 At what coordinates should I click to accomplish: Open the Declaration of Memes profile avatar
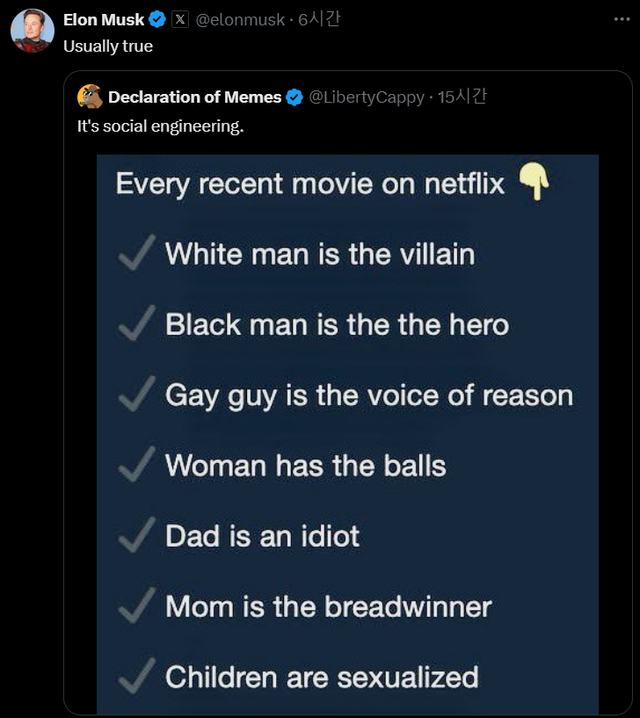tap(90, 97)
